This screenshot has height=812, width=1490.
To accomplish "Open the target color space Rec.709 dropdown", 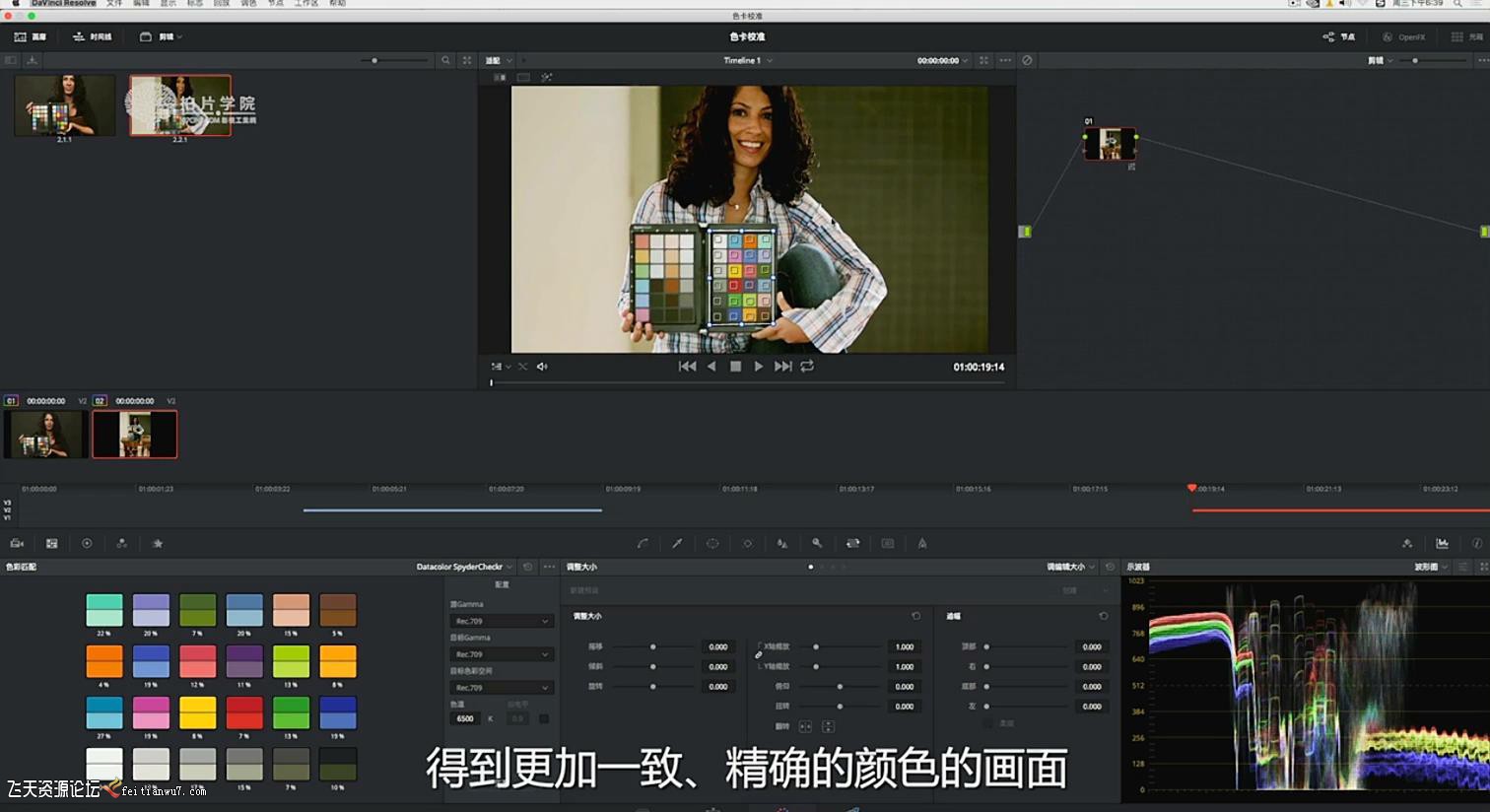I will point(501,687).
